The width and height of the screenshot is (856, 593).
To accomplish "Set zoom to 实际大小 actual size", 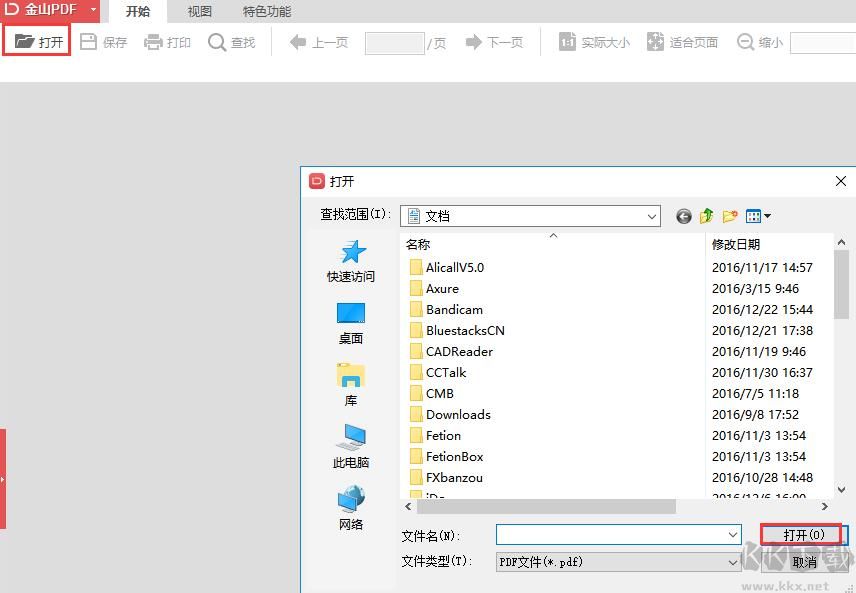I will point(593,42).
